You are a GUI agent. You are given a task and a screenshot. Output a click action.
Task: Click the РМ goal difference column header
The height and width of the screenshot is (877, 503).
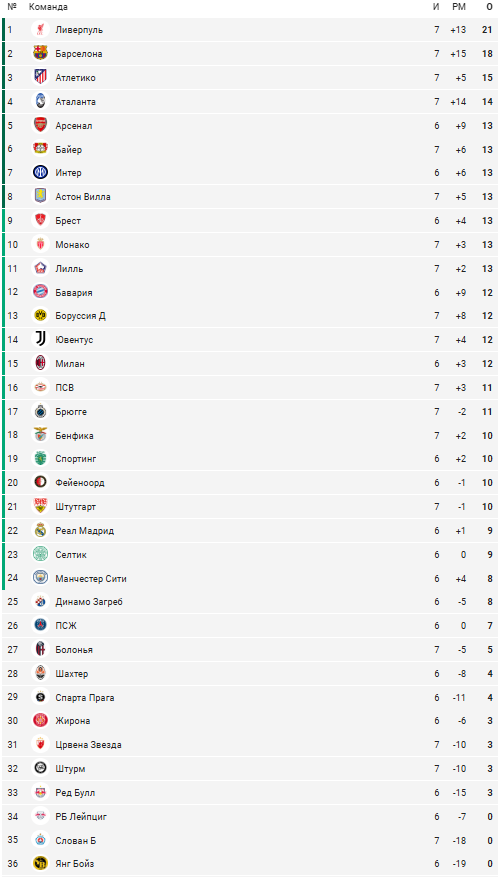[x=459, y=7]
